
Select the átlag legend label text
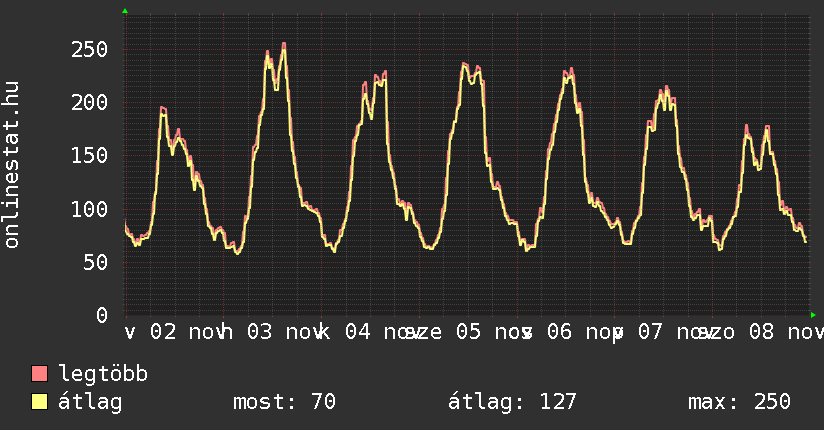point(90,402)
